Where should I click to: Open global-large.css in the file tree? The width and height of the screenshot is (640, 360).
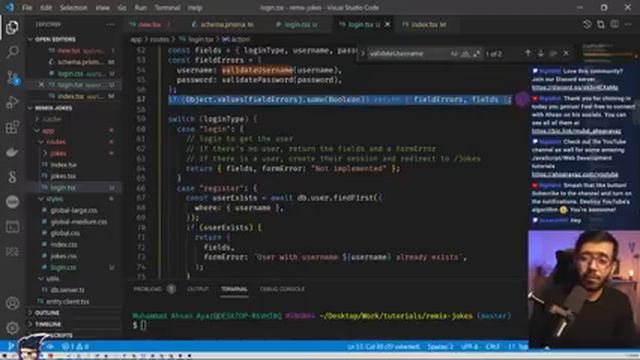(74, 210)
